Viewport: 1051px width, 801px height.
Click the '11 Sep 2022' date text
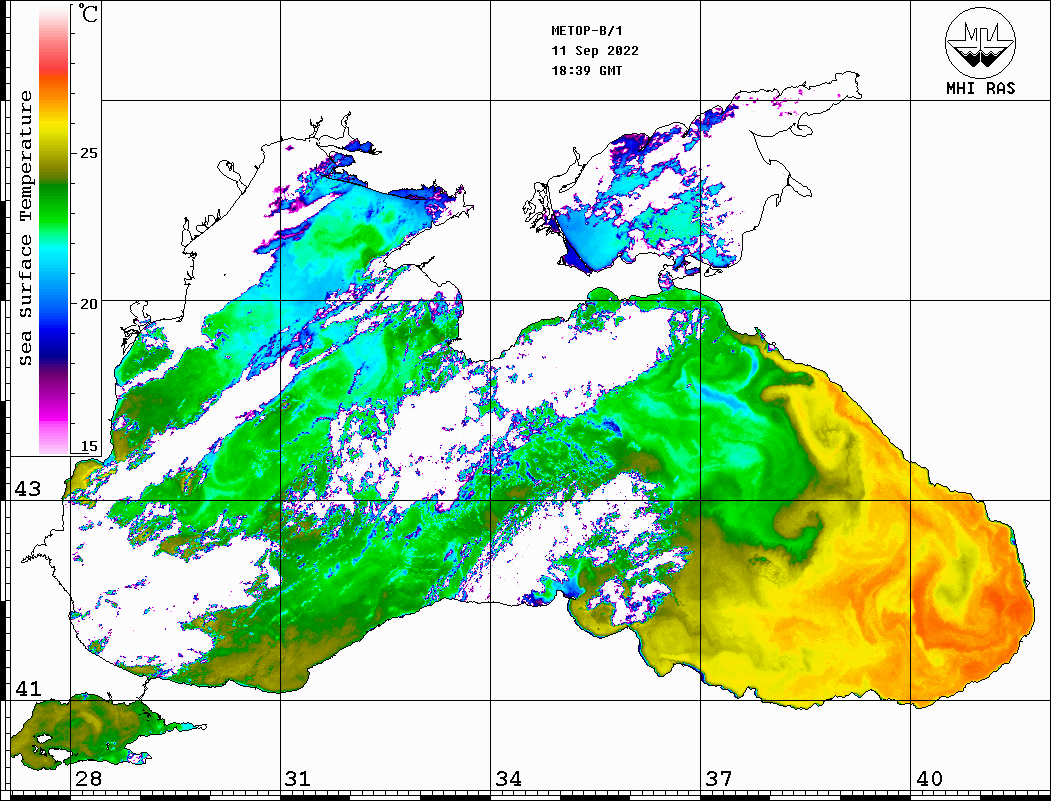pyautogui.click(x=595, y=51)
